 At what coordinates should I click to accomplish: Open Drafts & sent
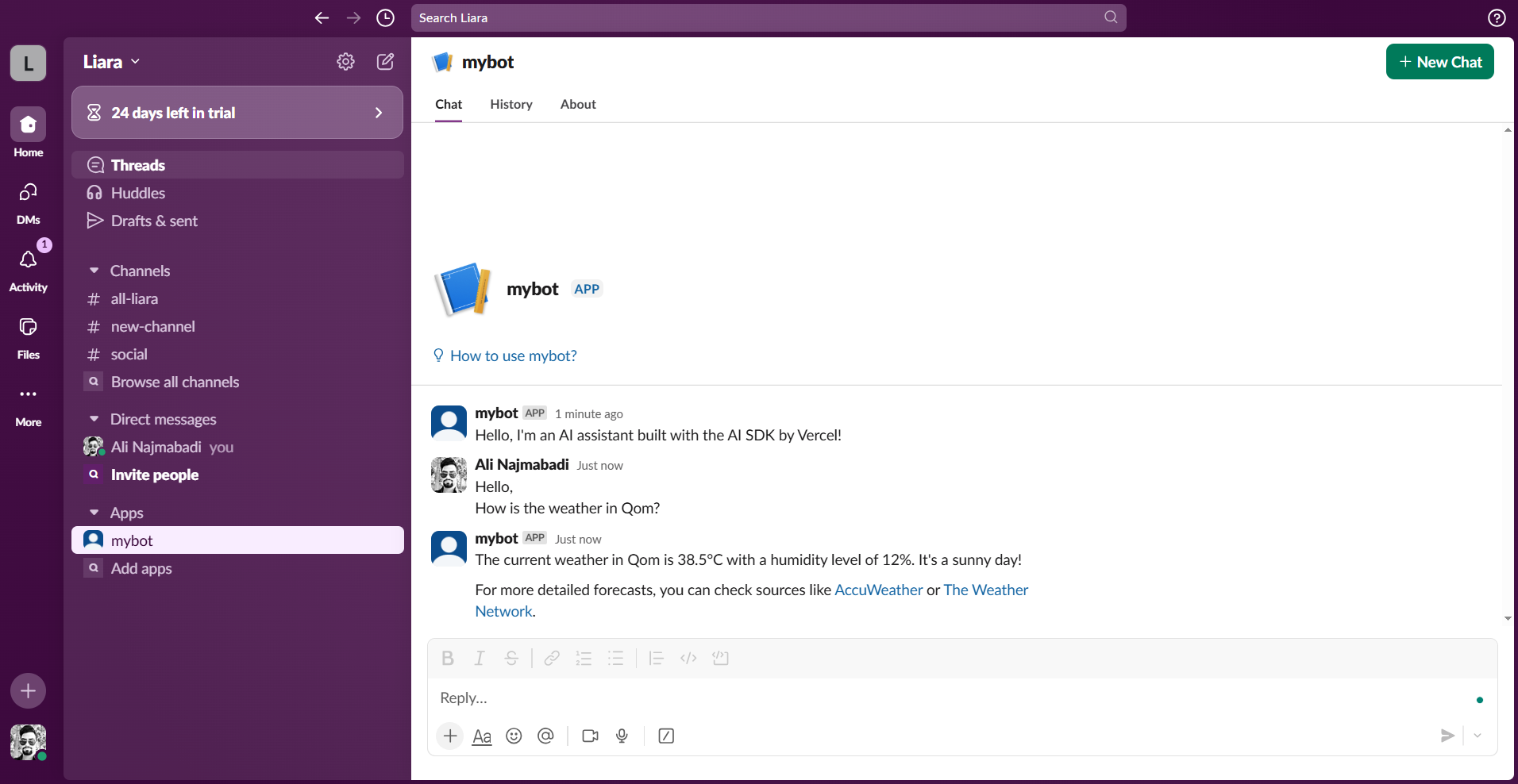coord(237,221)
